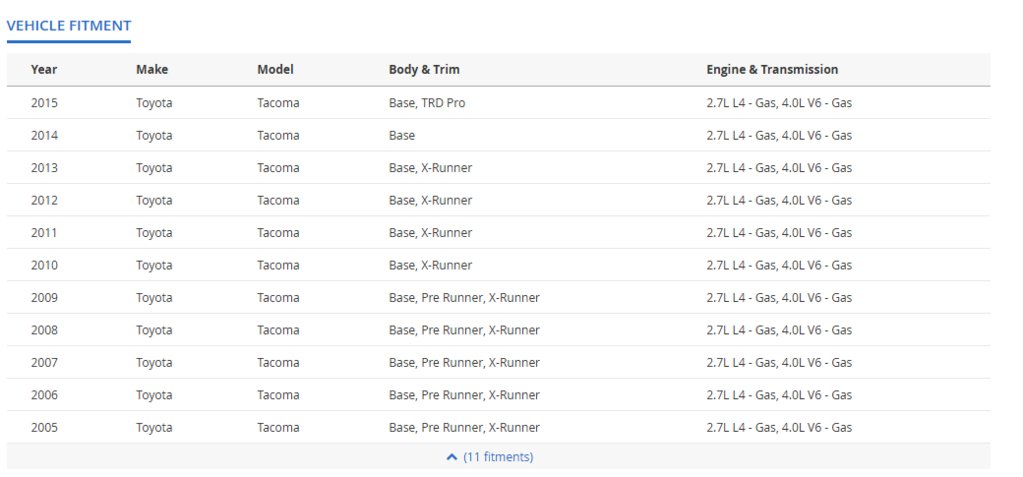Viewport: 1023px width, 477px height.
Task: Click 'Base, Pre Runner, X-Runner' in 2008 row
Action: (x=465, y=330)
